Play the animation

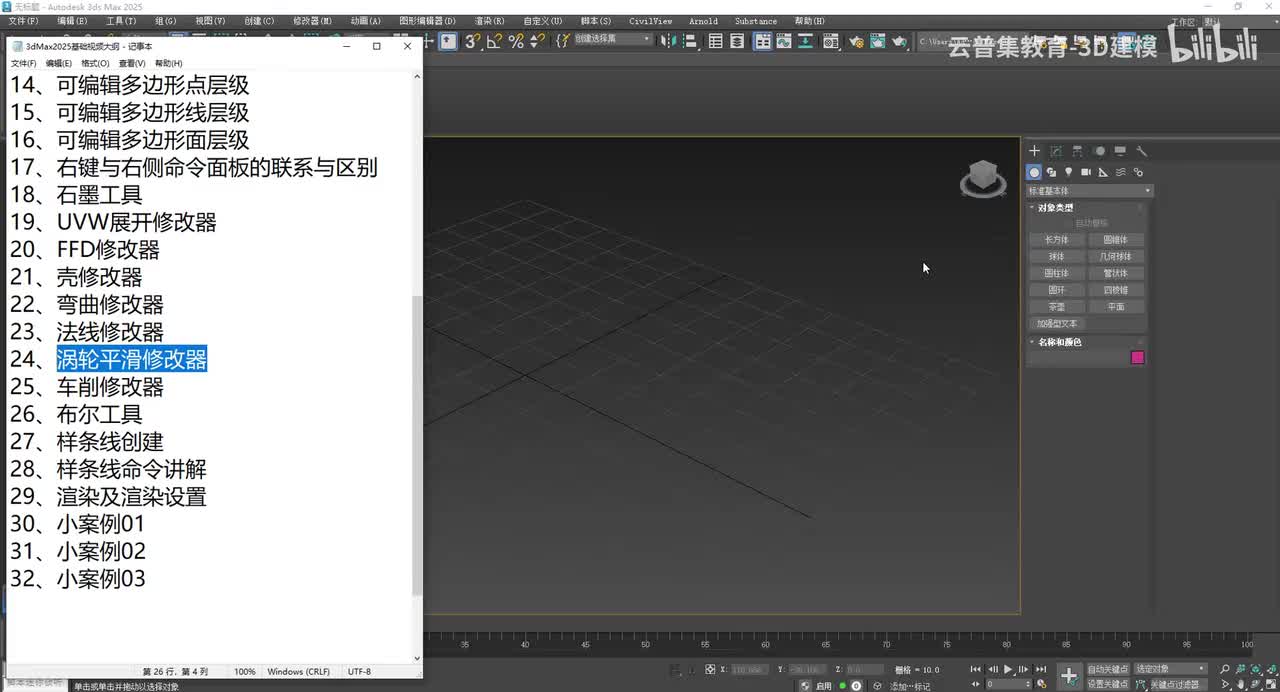(x=1008, y=669)
